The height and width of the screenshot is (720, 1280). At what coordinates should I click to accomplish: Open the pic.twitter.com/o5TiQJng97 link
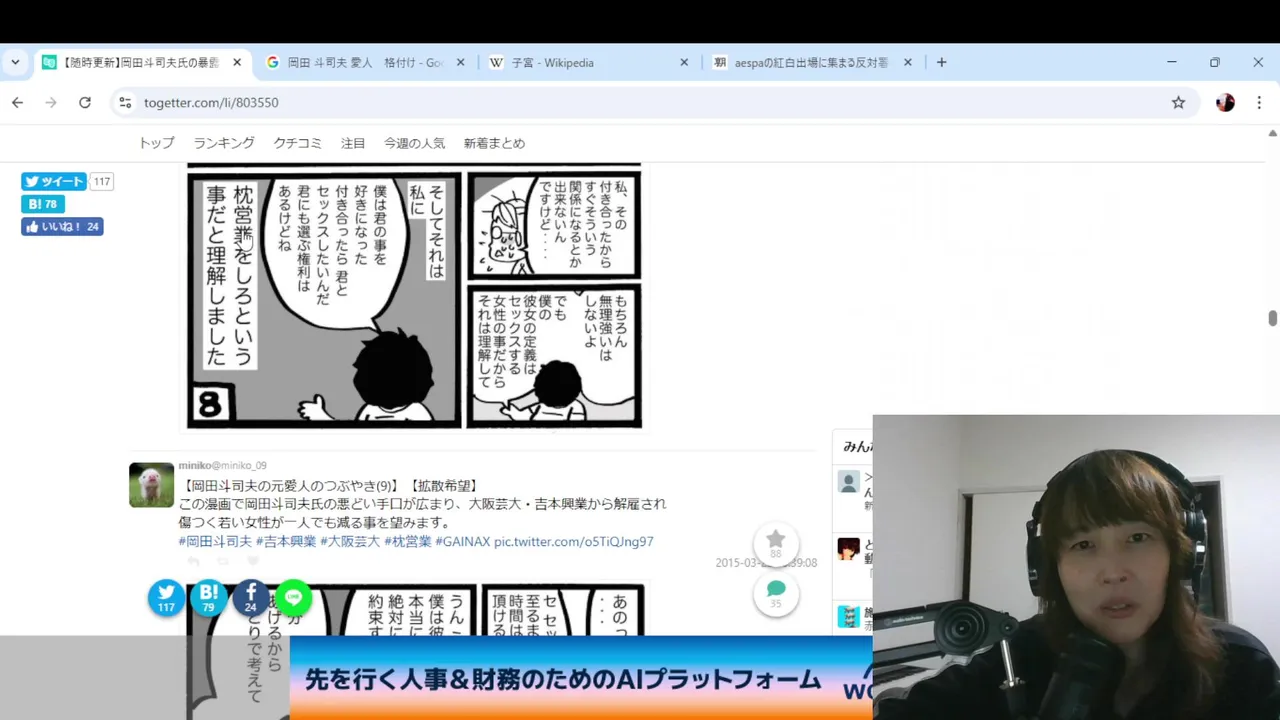[573, 541]
